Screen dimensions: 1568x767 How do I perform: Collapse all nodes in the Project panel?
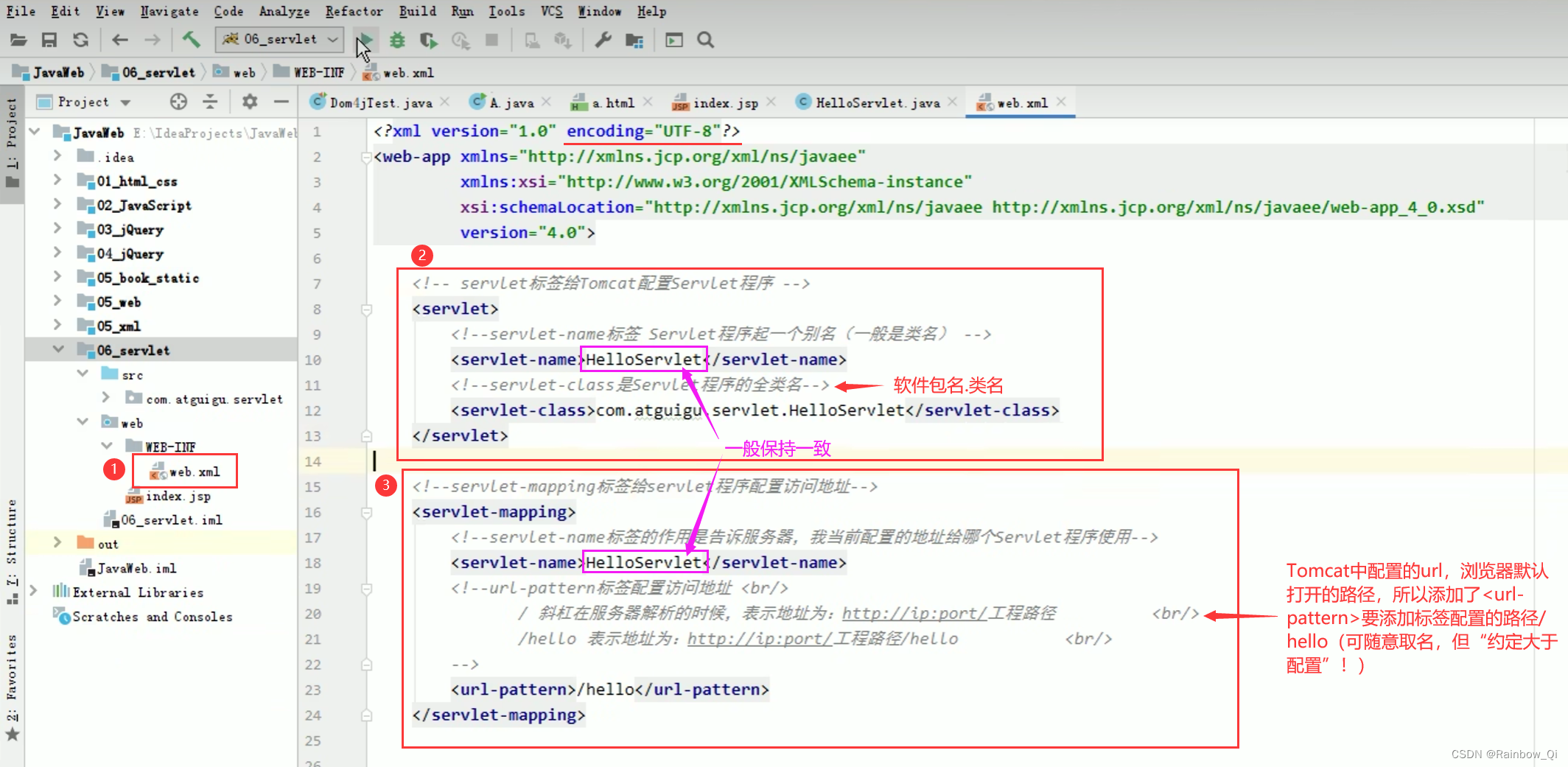(x=210, y=102)
